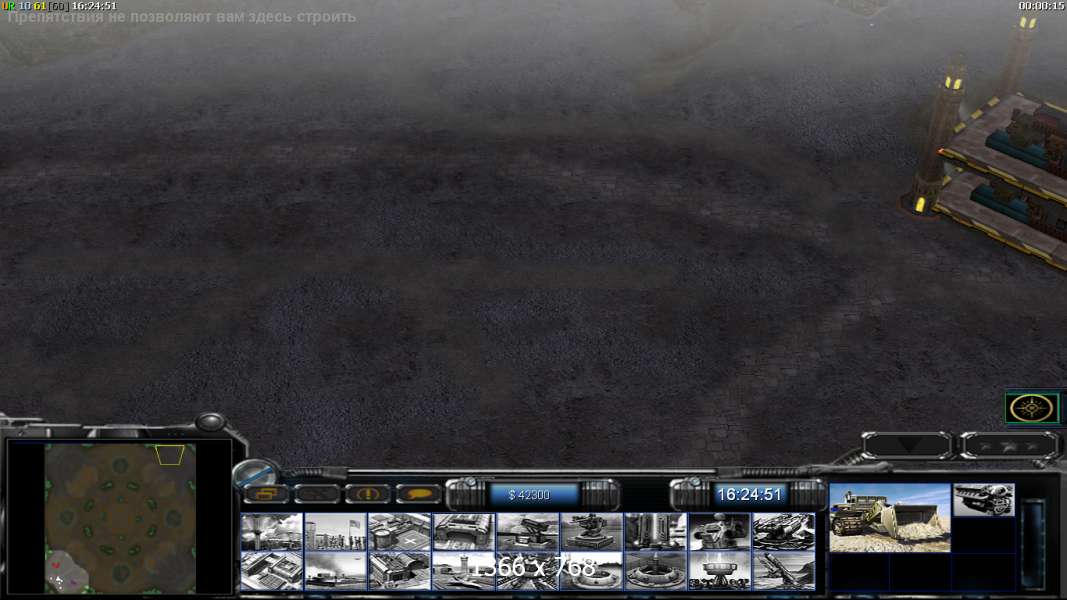Image resolution: width=1067 pixels, height=600 pixels.
Task: Click the vertical blue gauge beside portrait
Action: coord(1033,544)
